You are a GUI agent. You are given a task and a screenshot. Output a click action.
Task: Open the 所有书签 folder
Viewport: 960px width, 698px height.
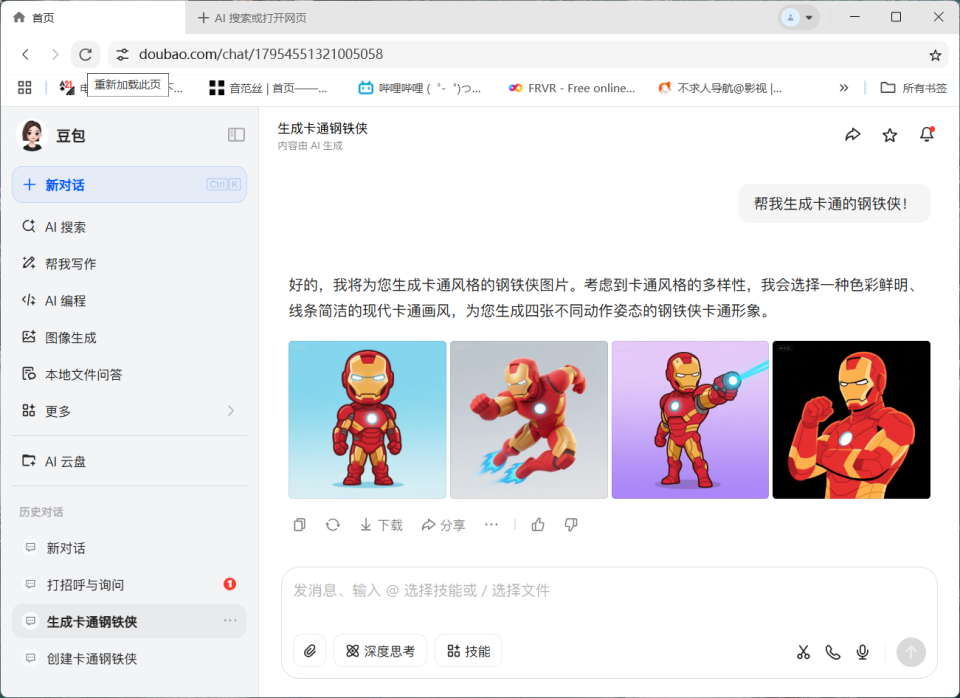(913, 88)
